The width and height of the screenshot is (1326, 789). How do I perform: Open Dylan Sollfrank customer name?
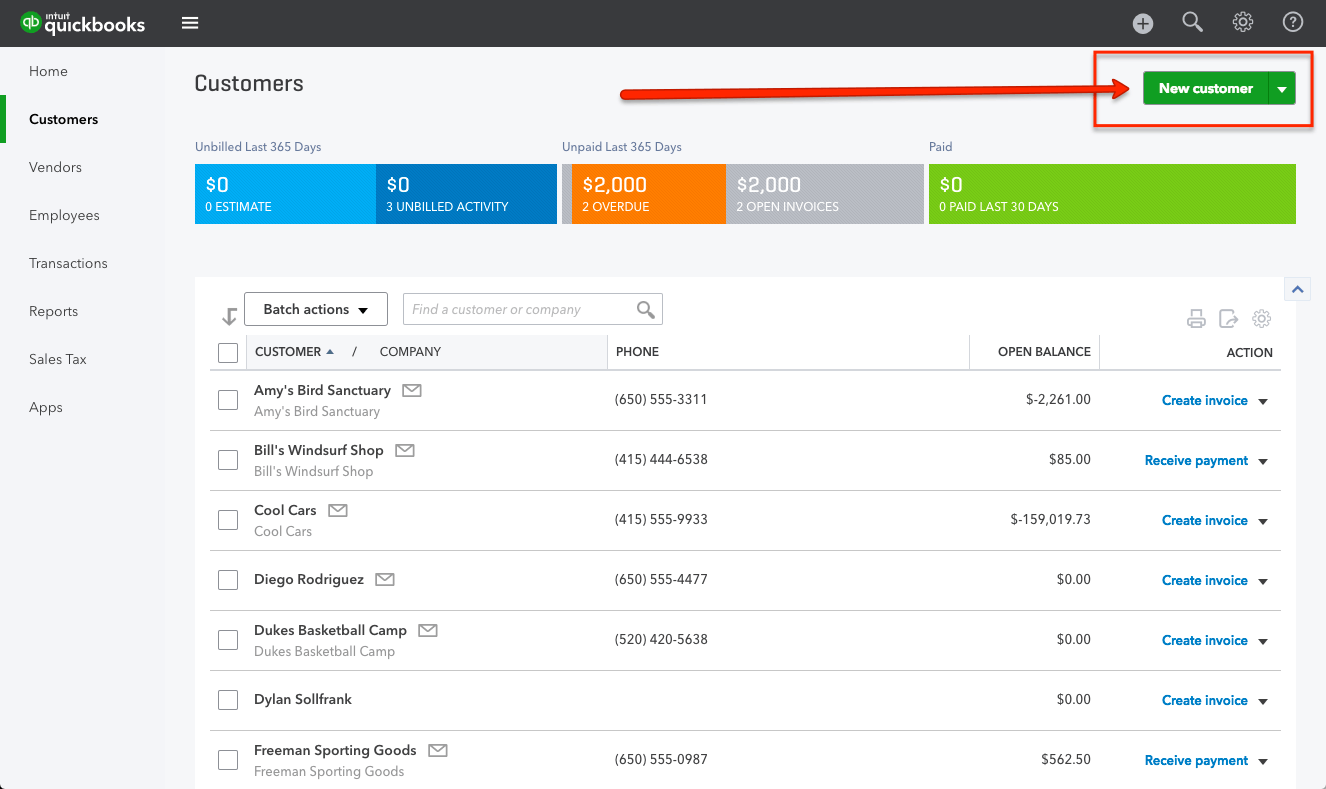point(303,699)
